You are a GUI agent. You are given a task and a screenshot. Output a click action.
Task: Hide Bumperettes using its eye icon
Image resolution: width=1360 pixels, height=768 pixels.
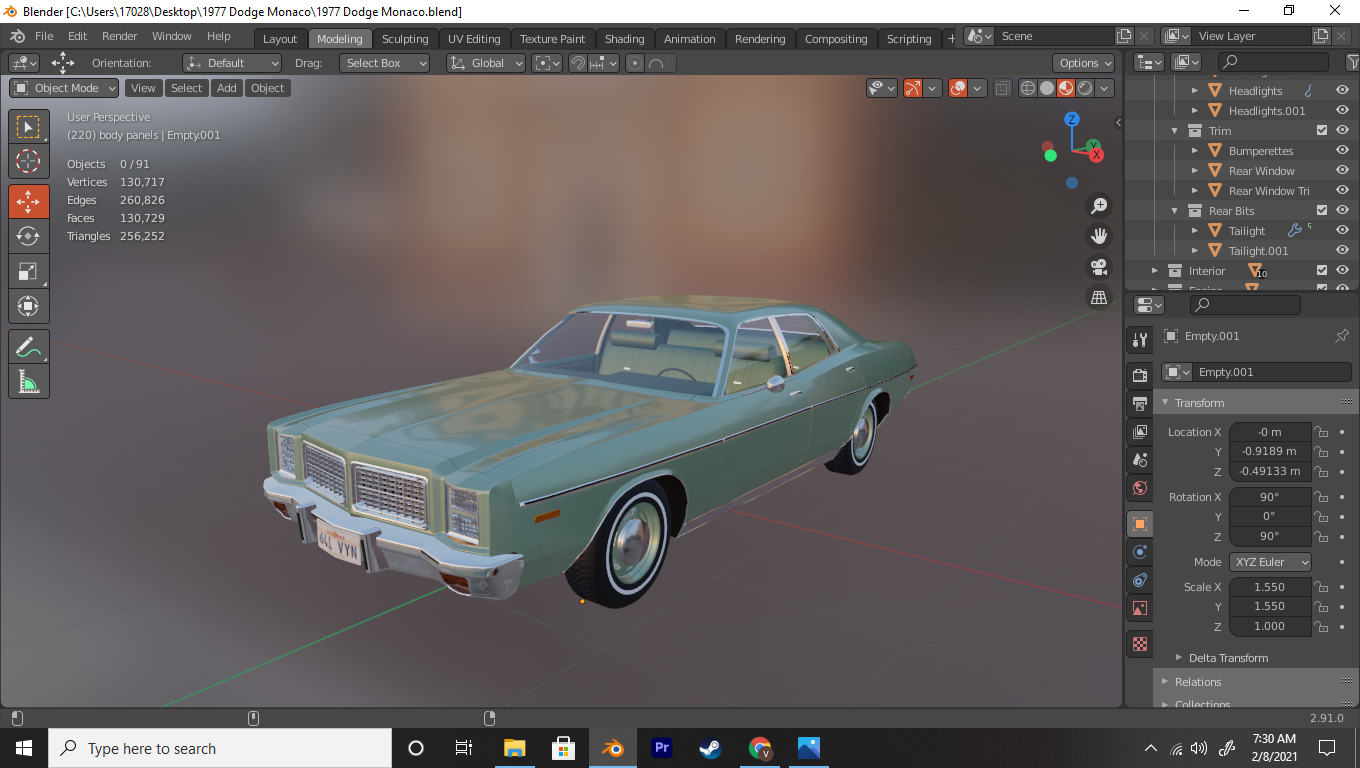tap(1342, 151)
